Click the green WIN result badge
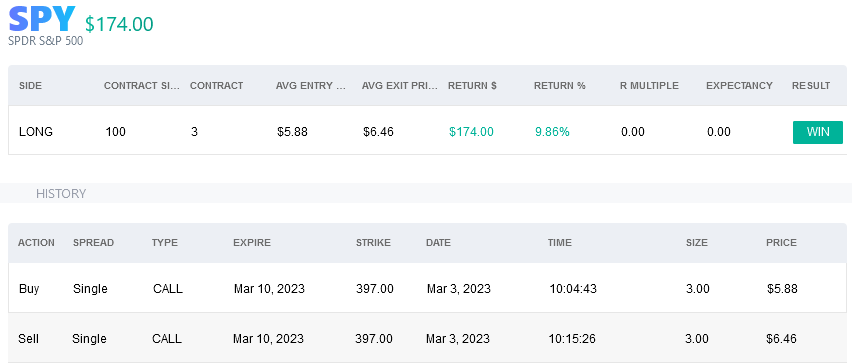 pos(818,132)
